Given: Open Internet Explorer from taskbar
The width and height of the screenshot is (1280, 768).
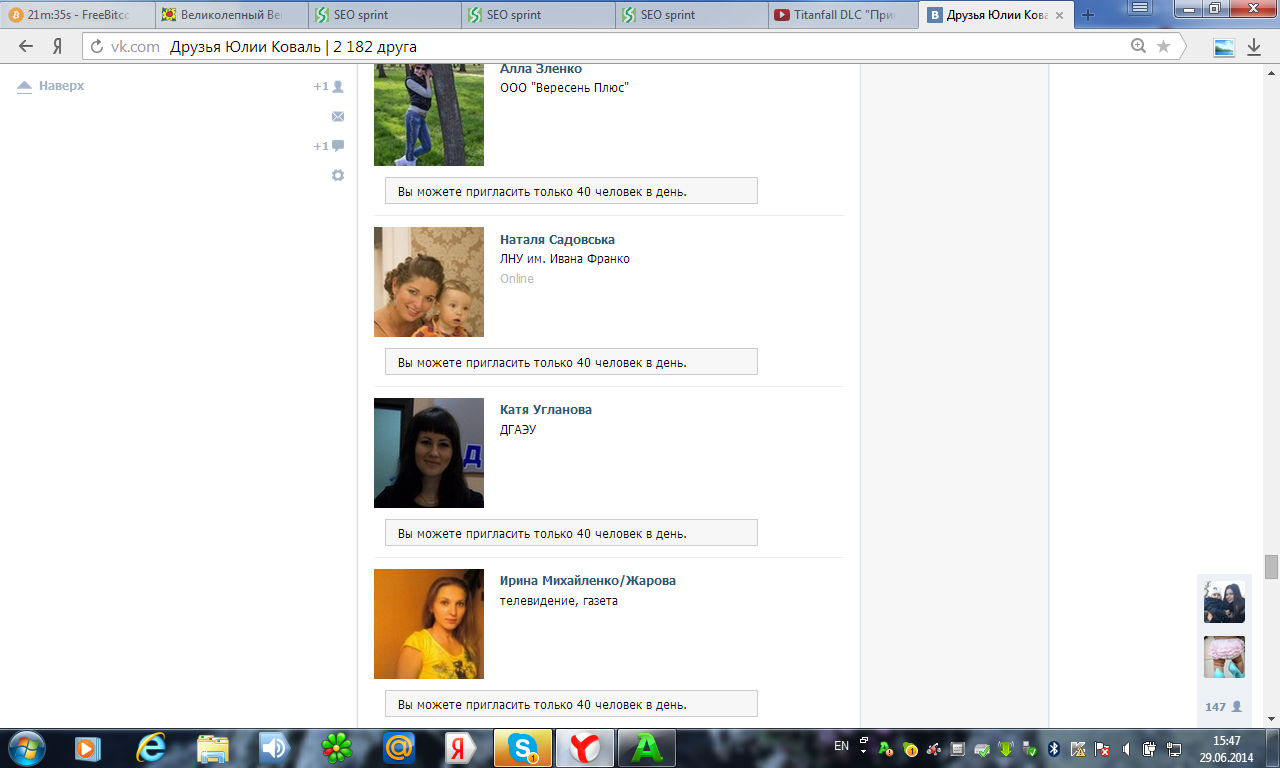Looking at the screenshot, I should 150,748.
